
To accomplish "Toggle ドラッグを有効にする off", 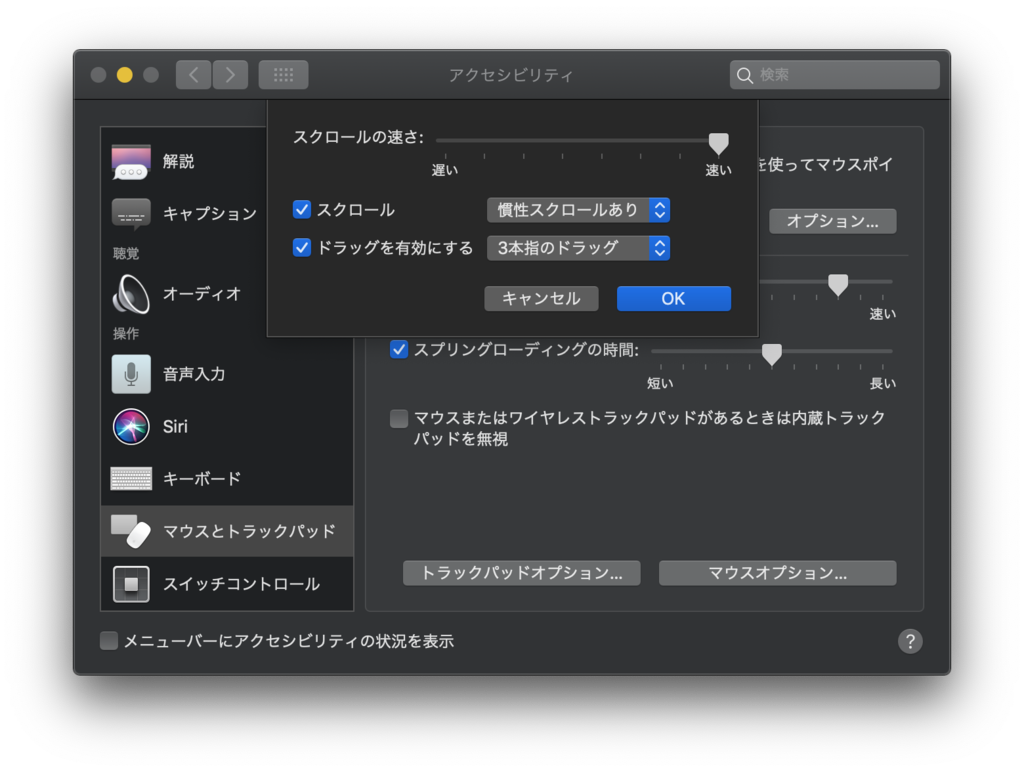I will [301, 247].
